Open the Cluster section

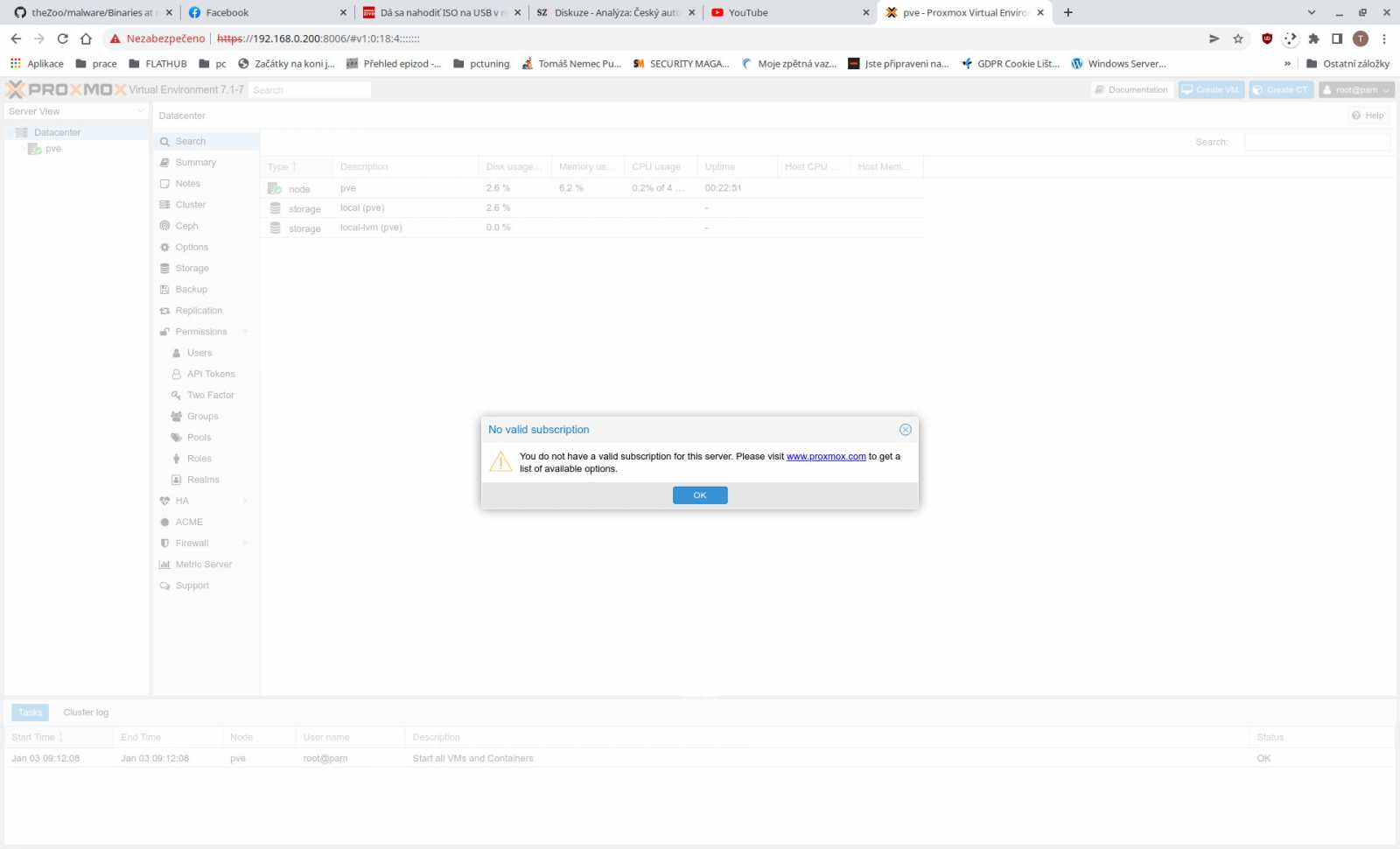tap(206, 205)
